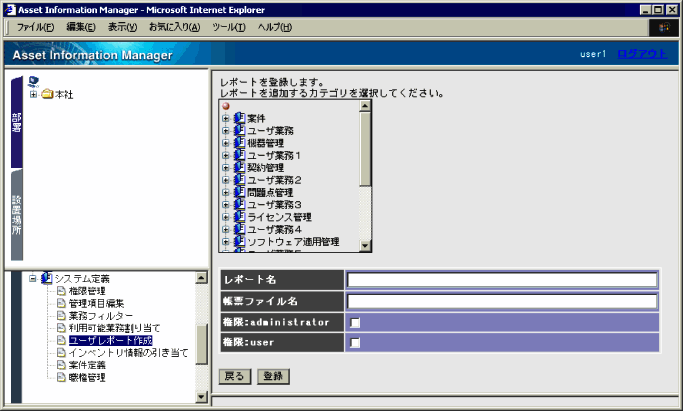Screen dimensions: 683x411
Task: Select the 業務フィルター menu item
Action: tap(101, 315)
